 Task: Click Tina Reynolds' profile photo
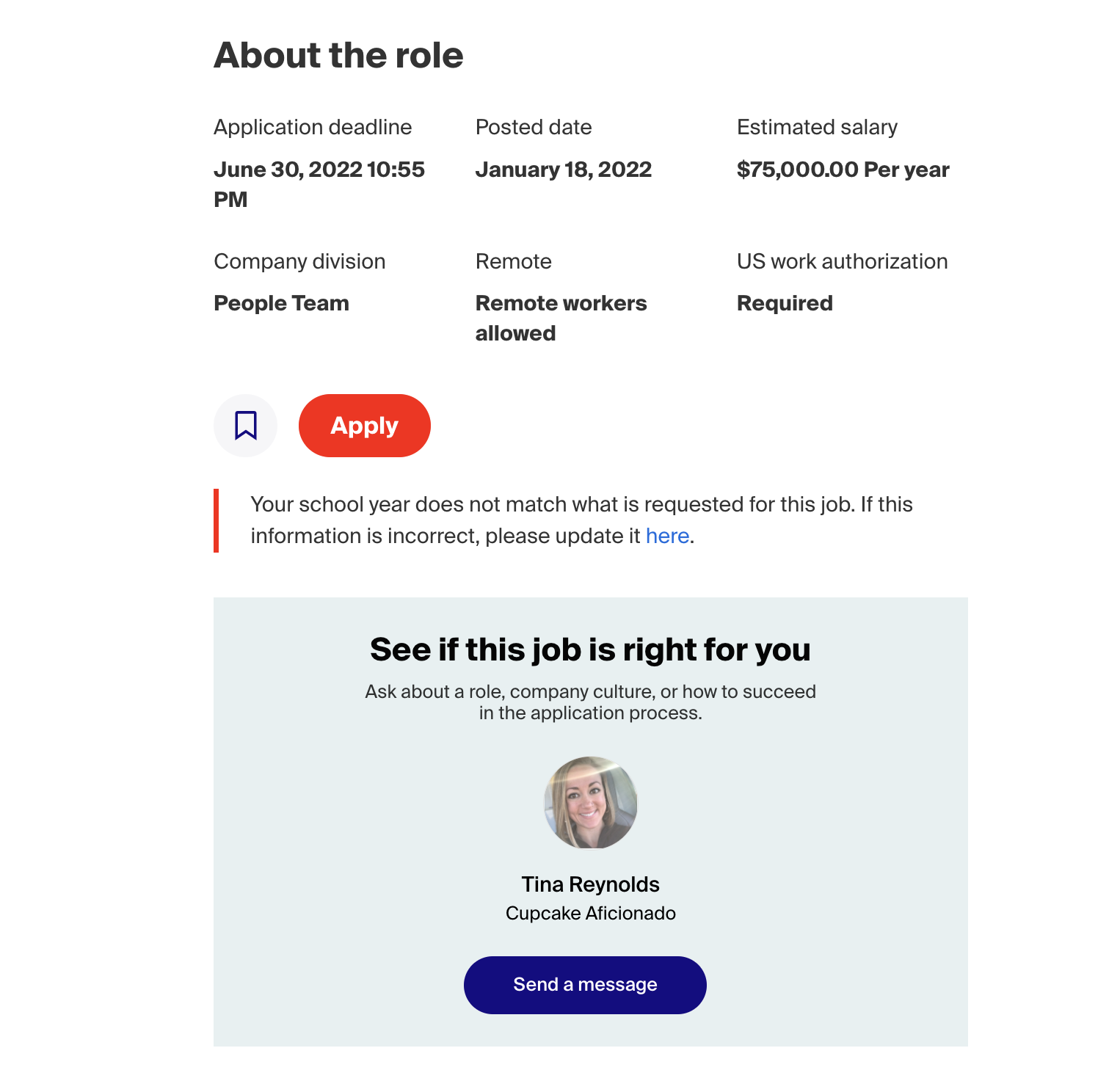coord(591,803)
